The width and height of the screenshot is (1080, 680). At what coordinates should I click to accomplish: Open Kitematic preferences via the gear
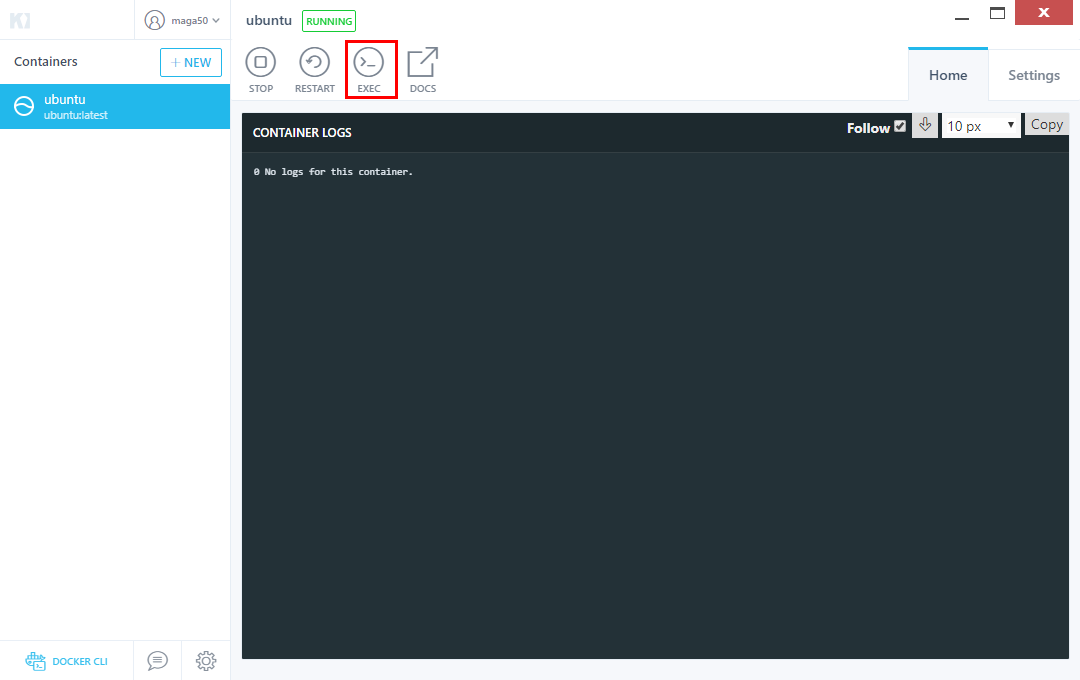pos(205,661)
